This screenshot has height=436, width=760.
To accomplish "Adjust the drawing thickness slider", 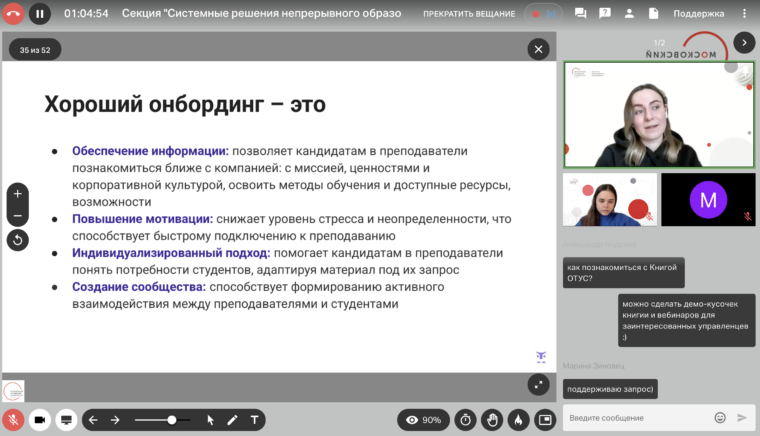I will [172, 420].
